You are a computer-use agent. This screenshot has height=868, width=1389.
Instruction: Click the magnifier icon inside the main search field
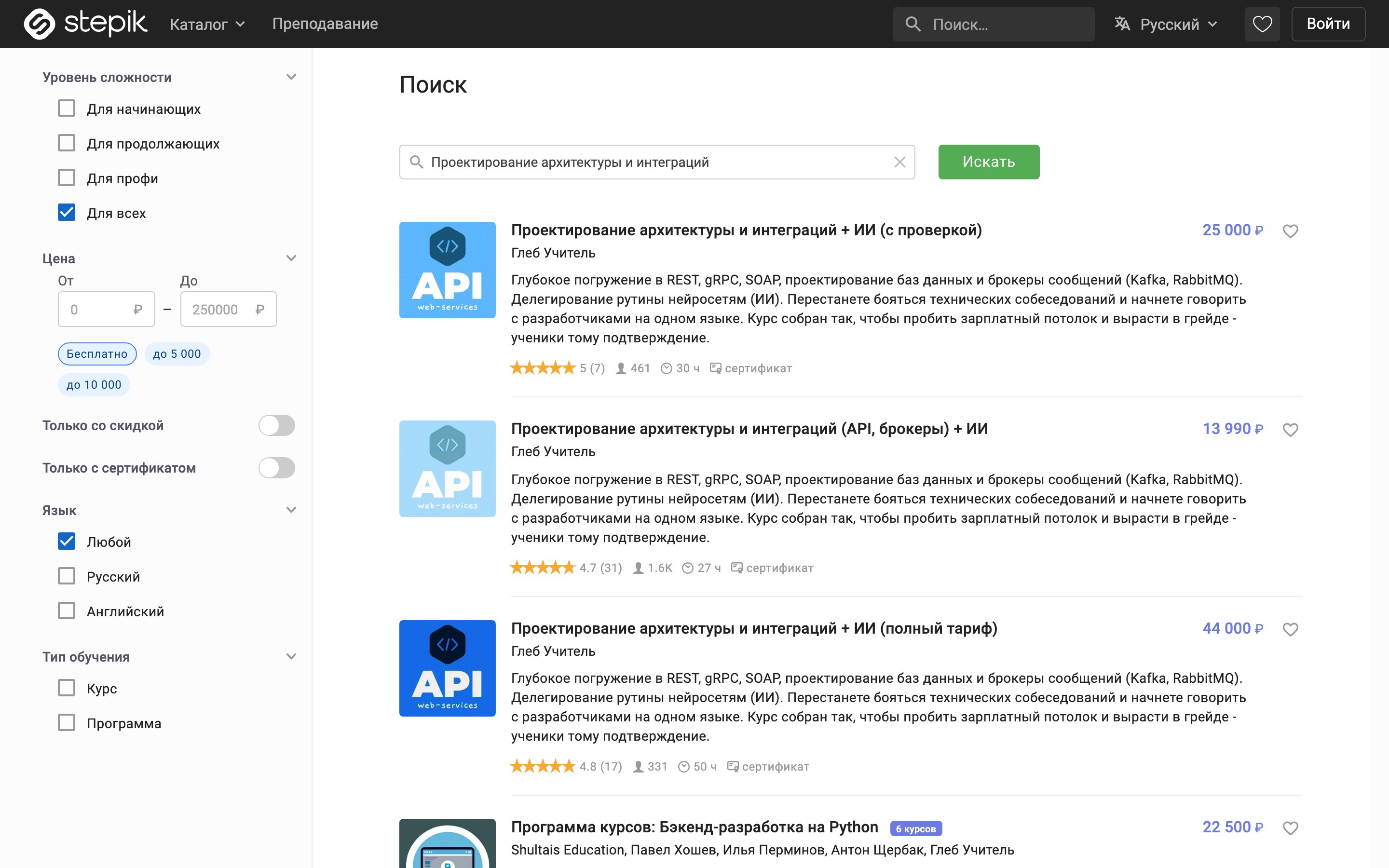417,163
